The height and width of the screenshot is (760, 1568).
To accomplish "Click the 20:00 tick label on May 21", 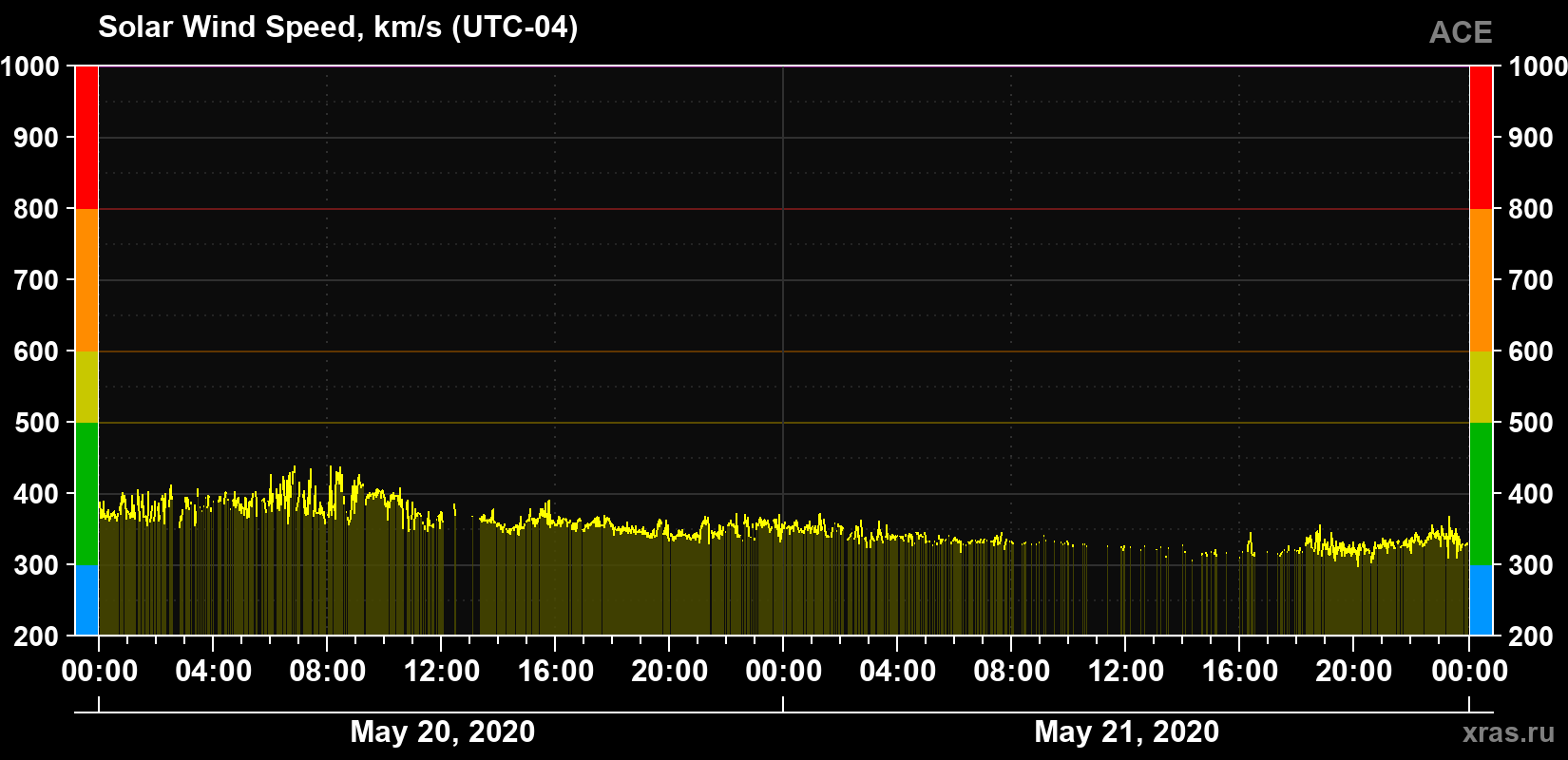I will (1353, 672).
